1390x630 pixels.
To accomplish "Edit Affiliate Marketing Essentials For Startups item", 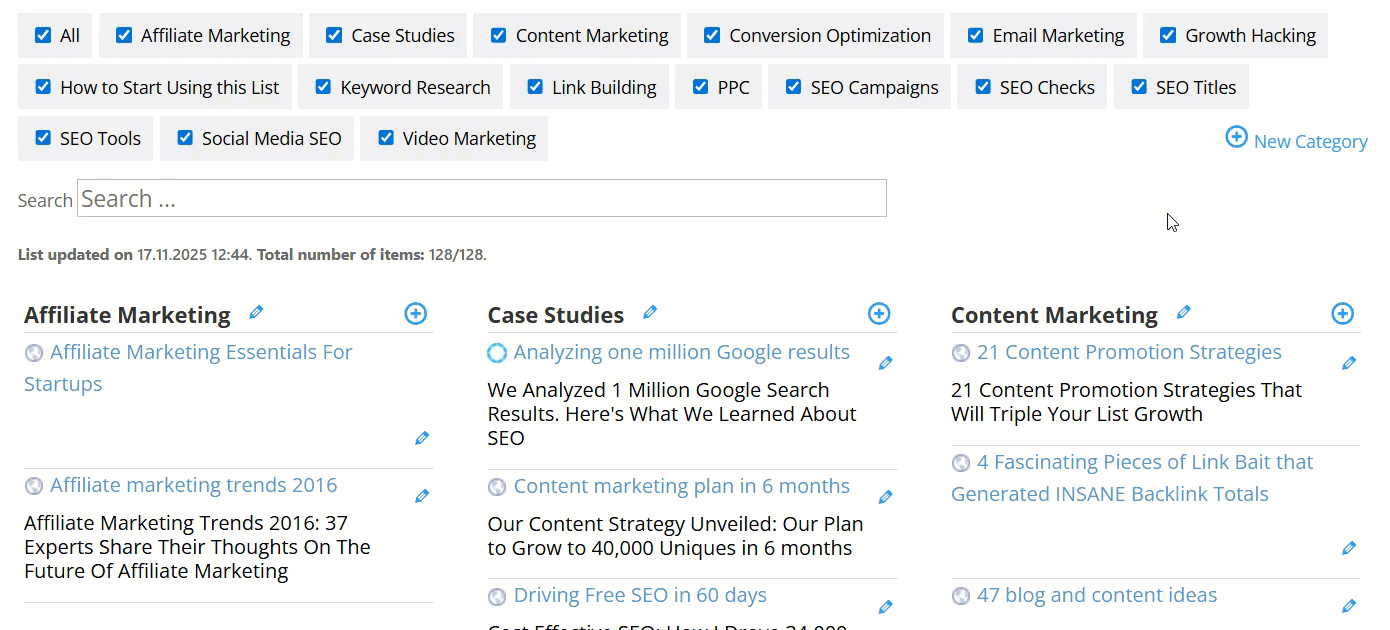I will coord(422,438).
